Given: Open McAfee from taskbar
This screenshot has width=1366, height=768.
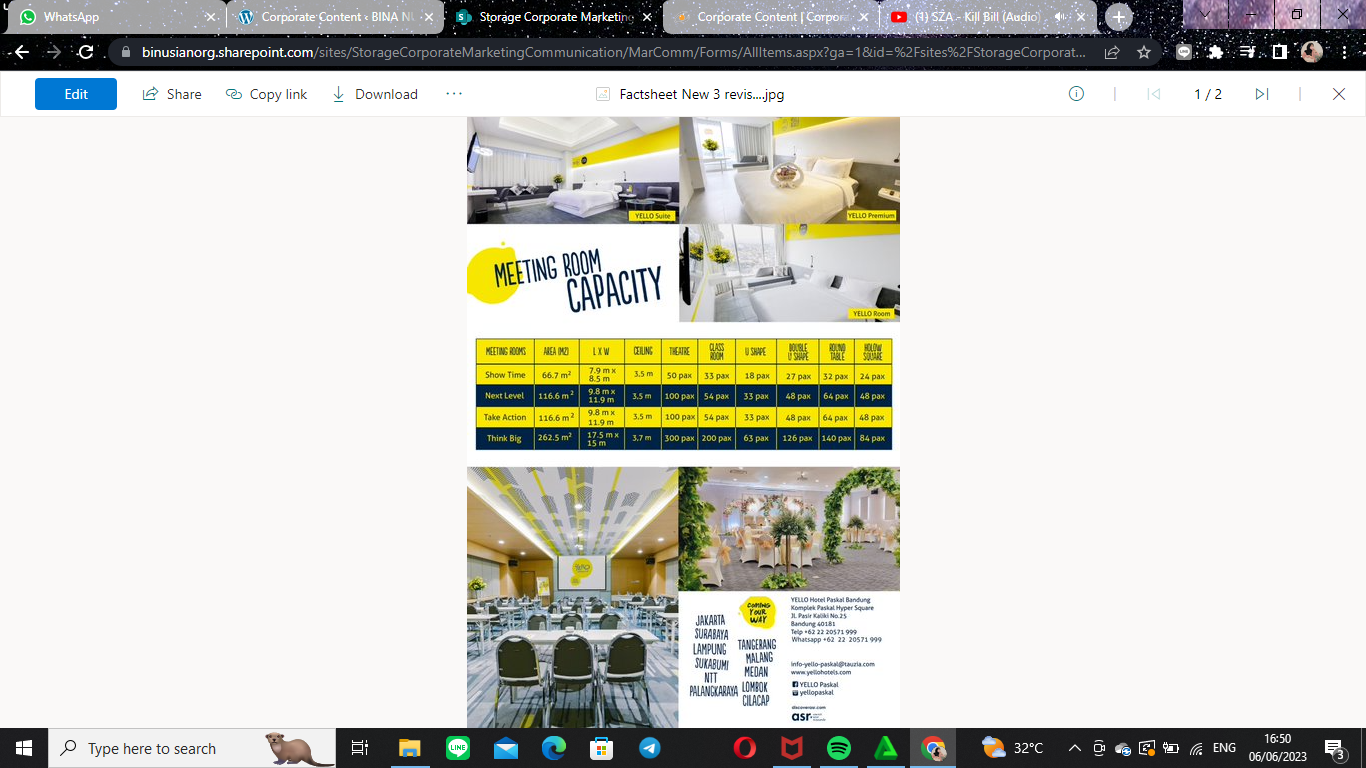Looking at the screenshot, I should pos(792,748).
